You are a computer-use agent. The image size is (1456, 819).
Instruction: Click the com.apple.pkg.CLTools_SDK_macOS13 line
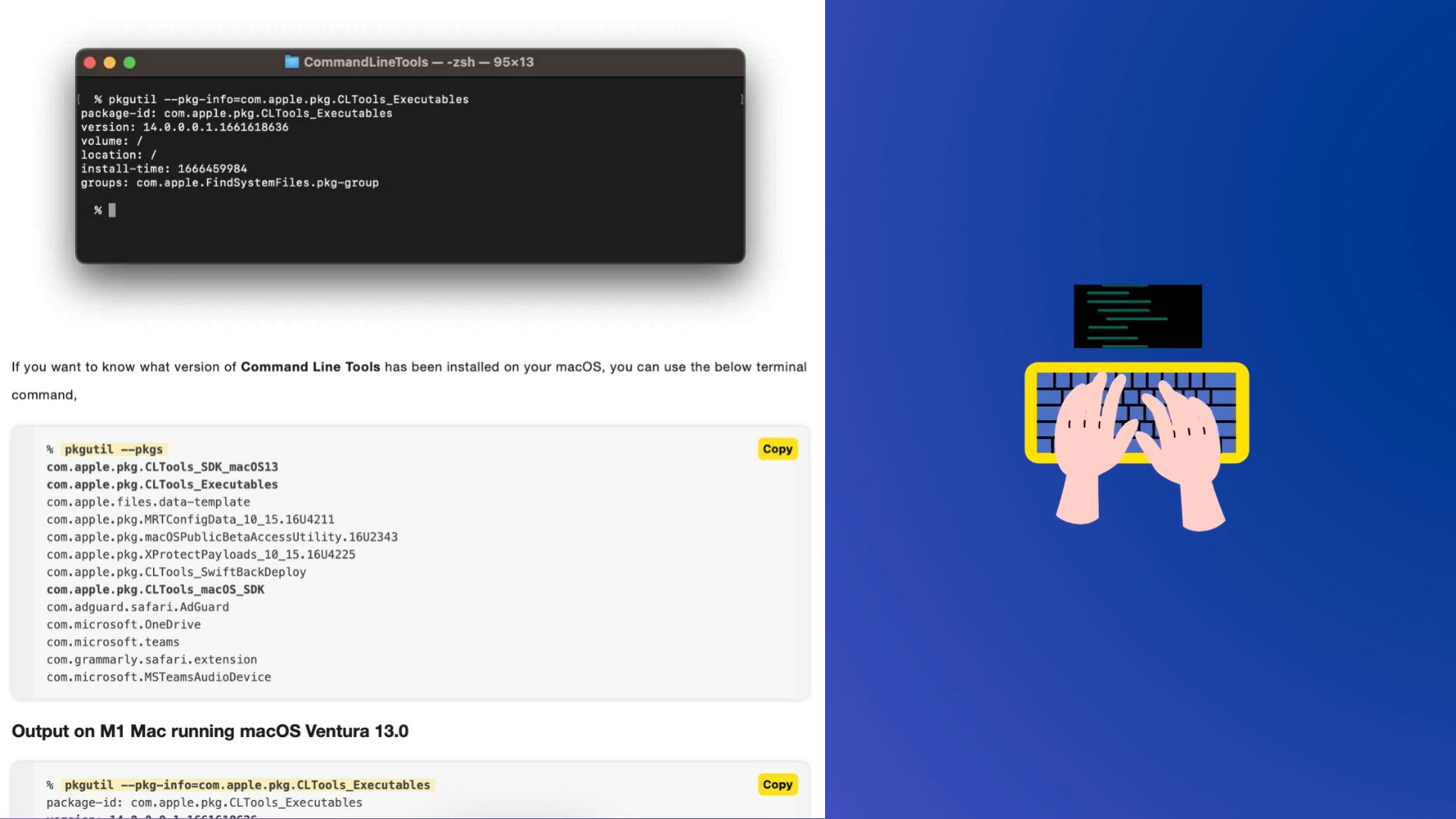162,467
